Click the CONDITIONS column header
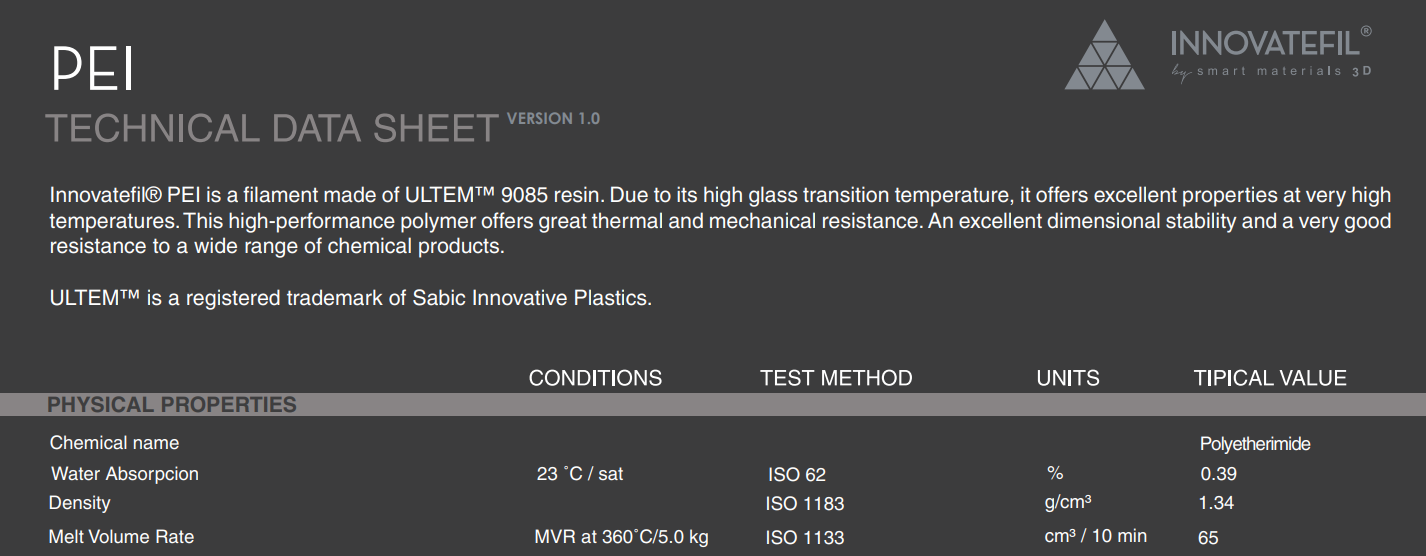This screenshot has width=1426, height=556. tap(595, 378)
